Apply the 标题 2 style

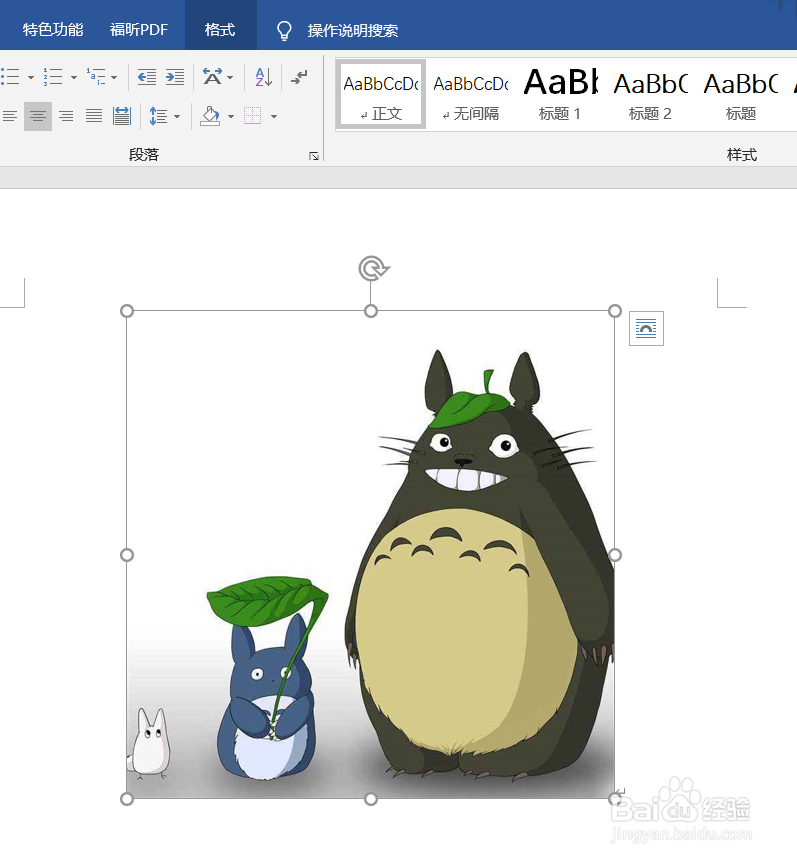(x=650, y=95)
